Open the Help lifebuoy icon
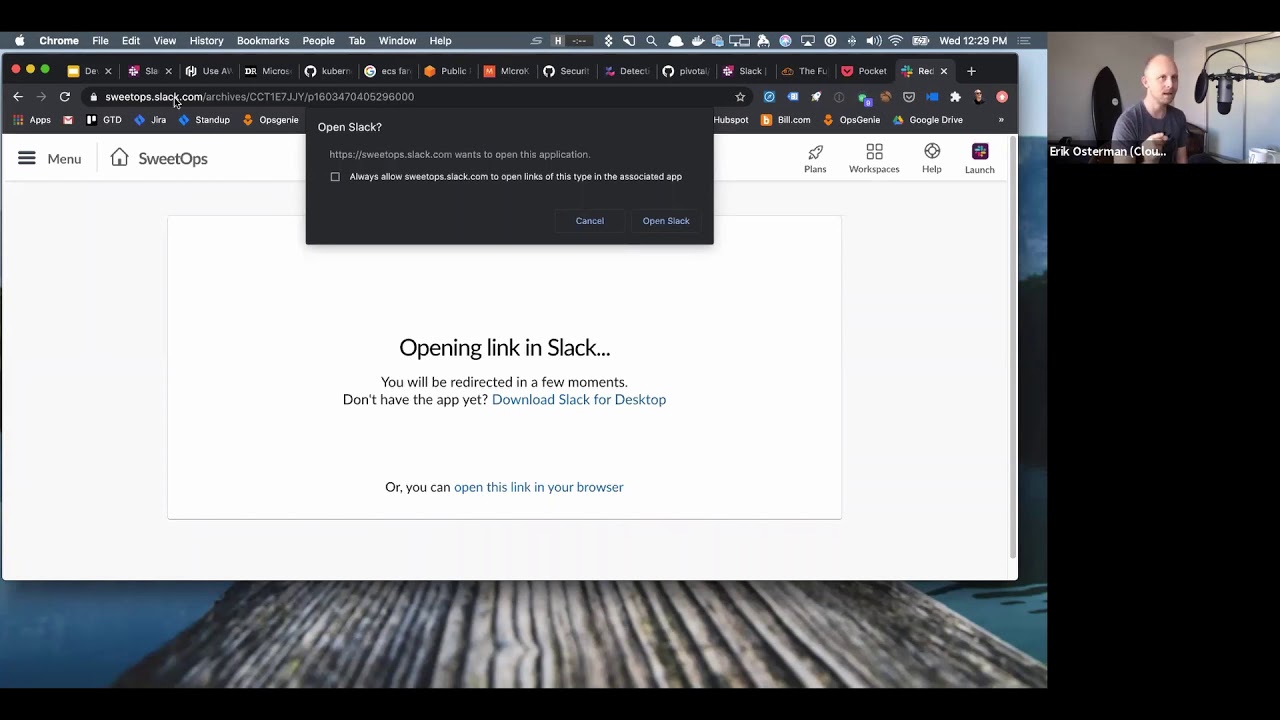This screenshot has width=1280, height=720. [932, 151]
